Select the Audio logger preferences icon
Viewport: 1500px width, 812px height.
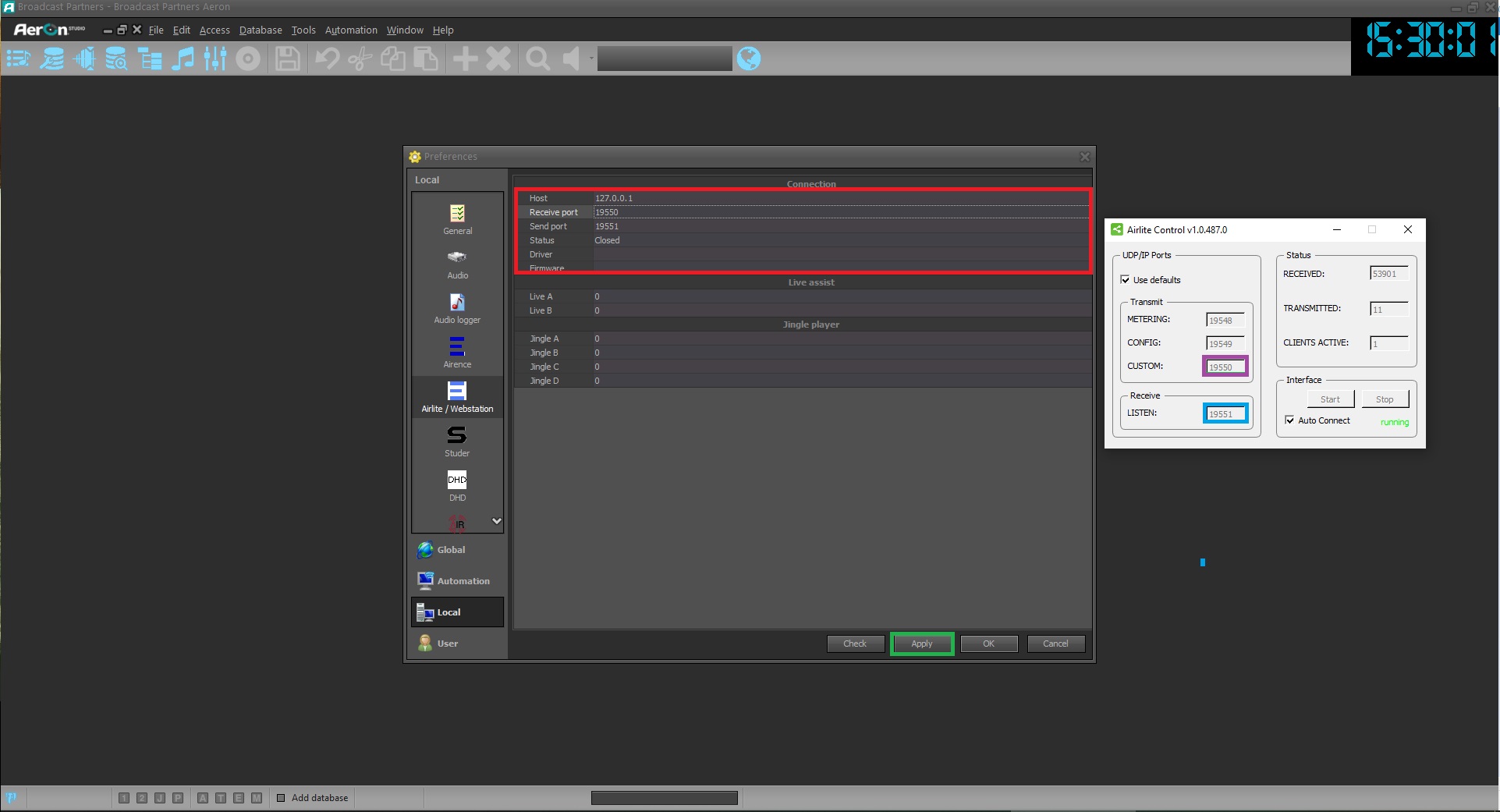457,308
